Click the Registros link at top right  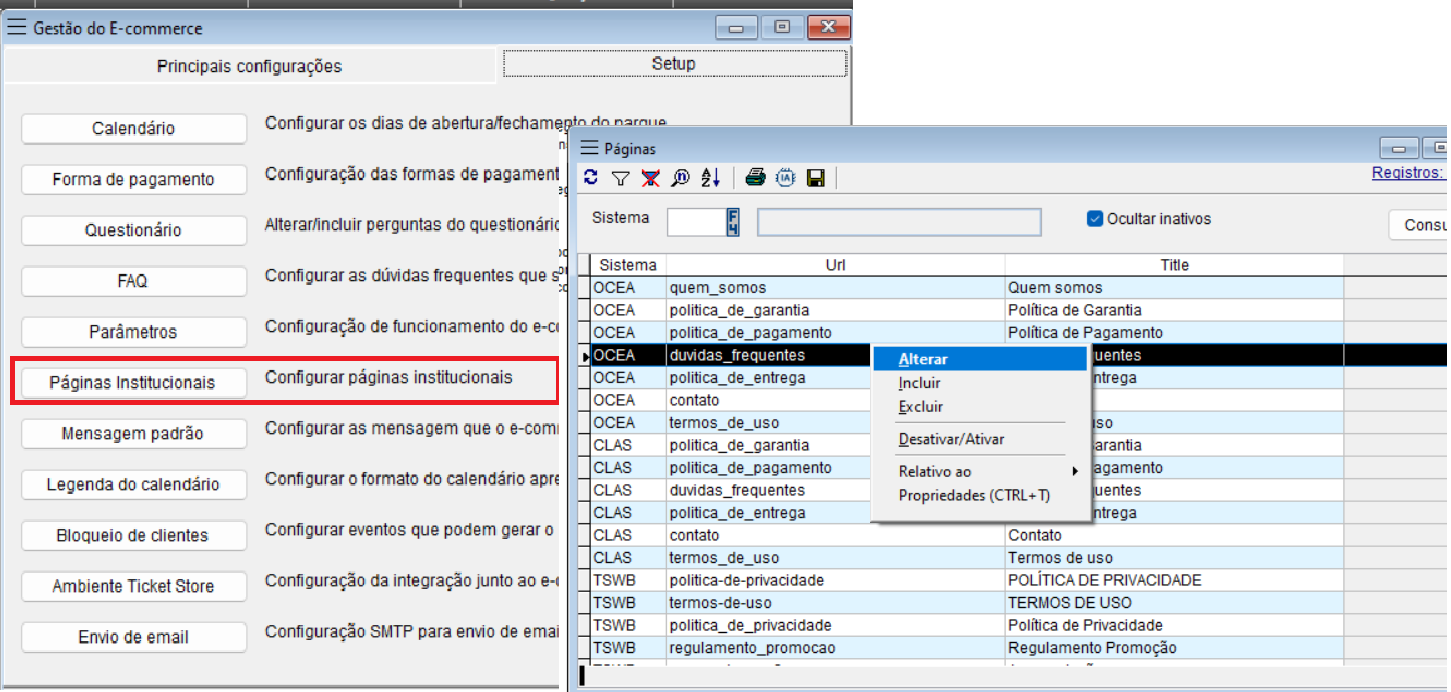pyautogui.click(x=1406, y=172)
